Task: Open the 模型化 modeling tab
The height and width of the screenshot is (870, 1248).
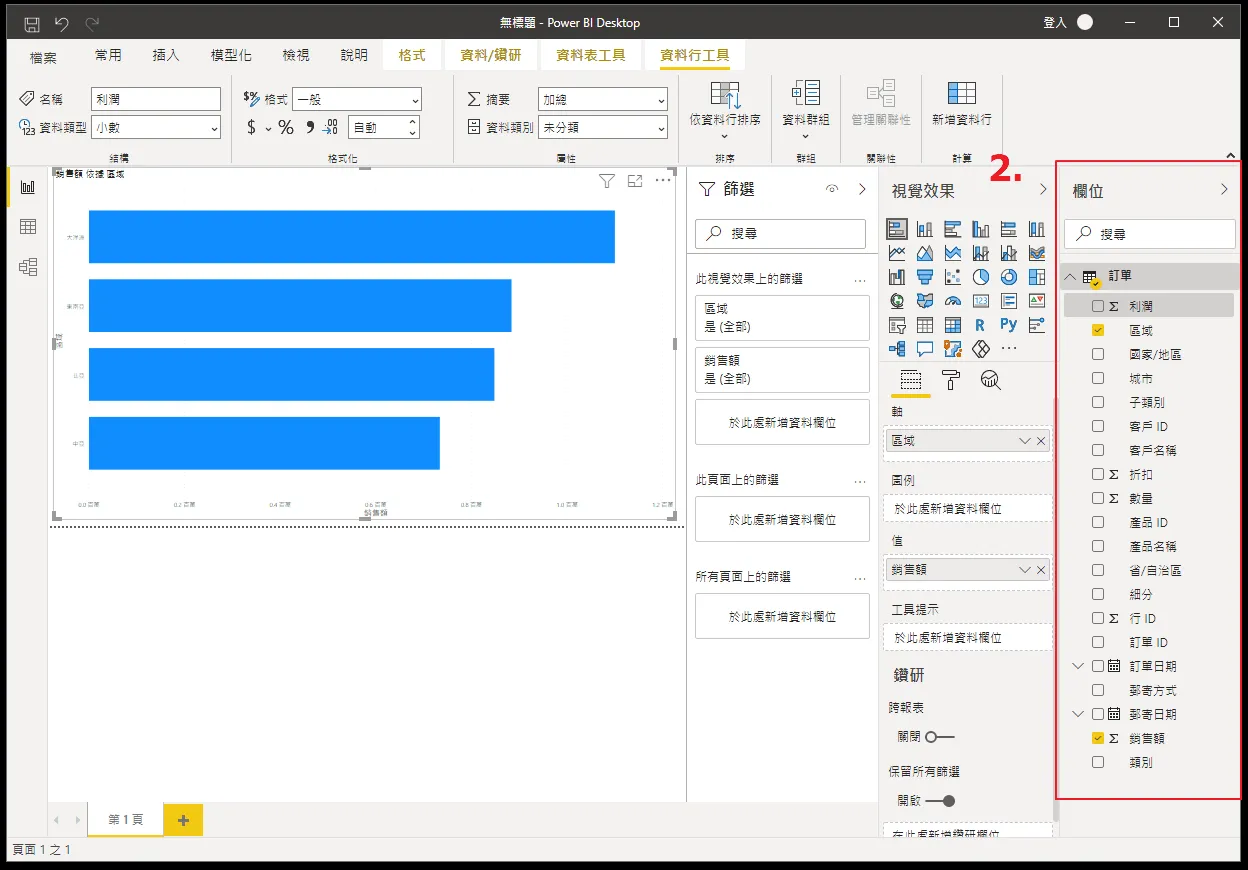Action: tap(231, 55)
